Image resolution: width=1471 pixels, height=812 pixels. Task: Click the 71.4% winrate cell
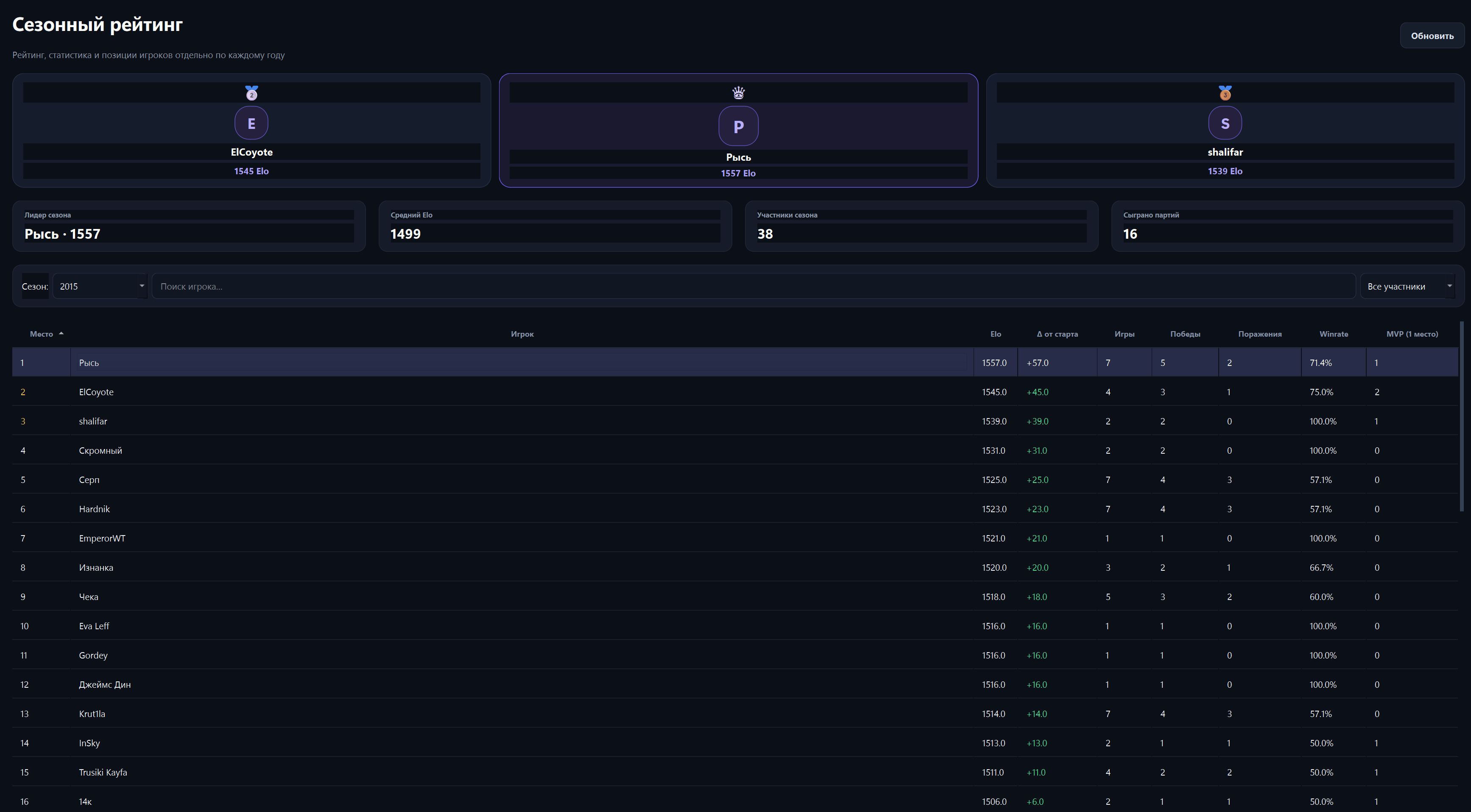(1333, 363)
